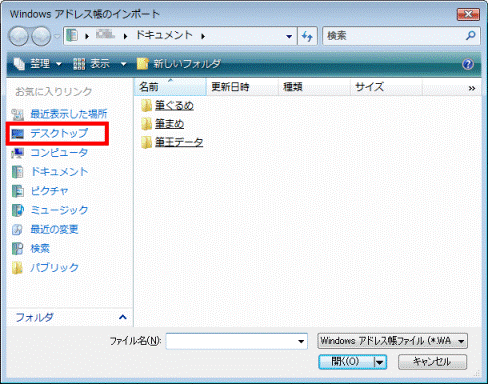Click the 筆王データ folder icon
The width and height of the screenshot is (488, 384).
(146, 142)
